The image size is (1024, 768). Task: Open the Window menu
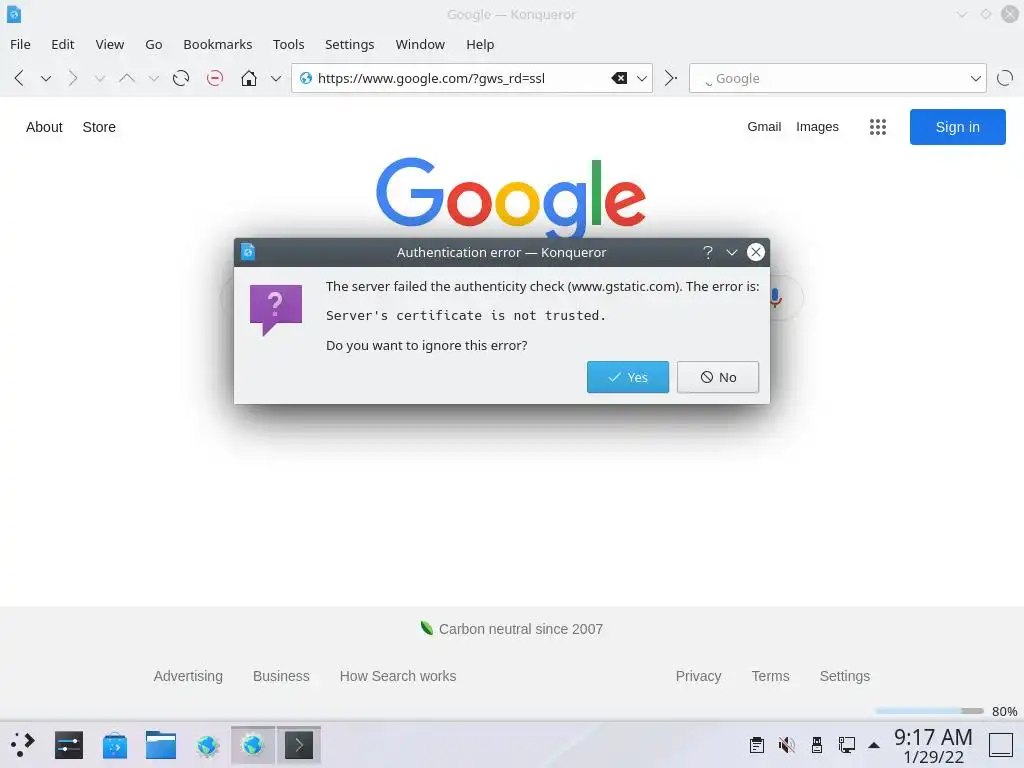(x=420, y=44)
